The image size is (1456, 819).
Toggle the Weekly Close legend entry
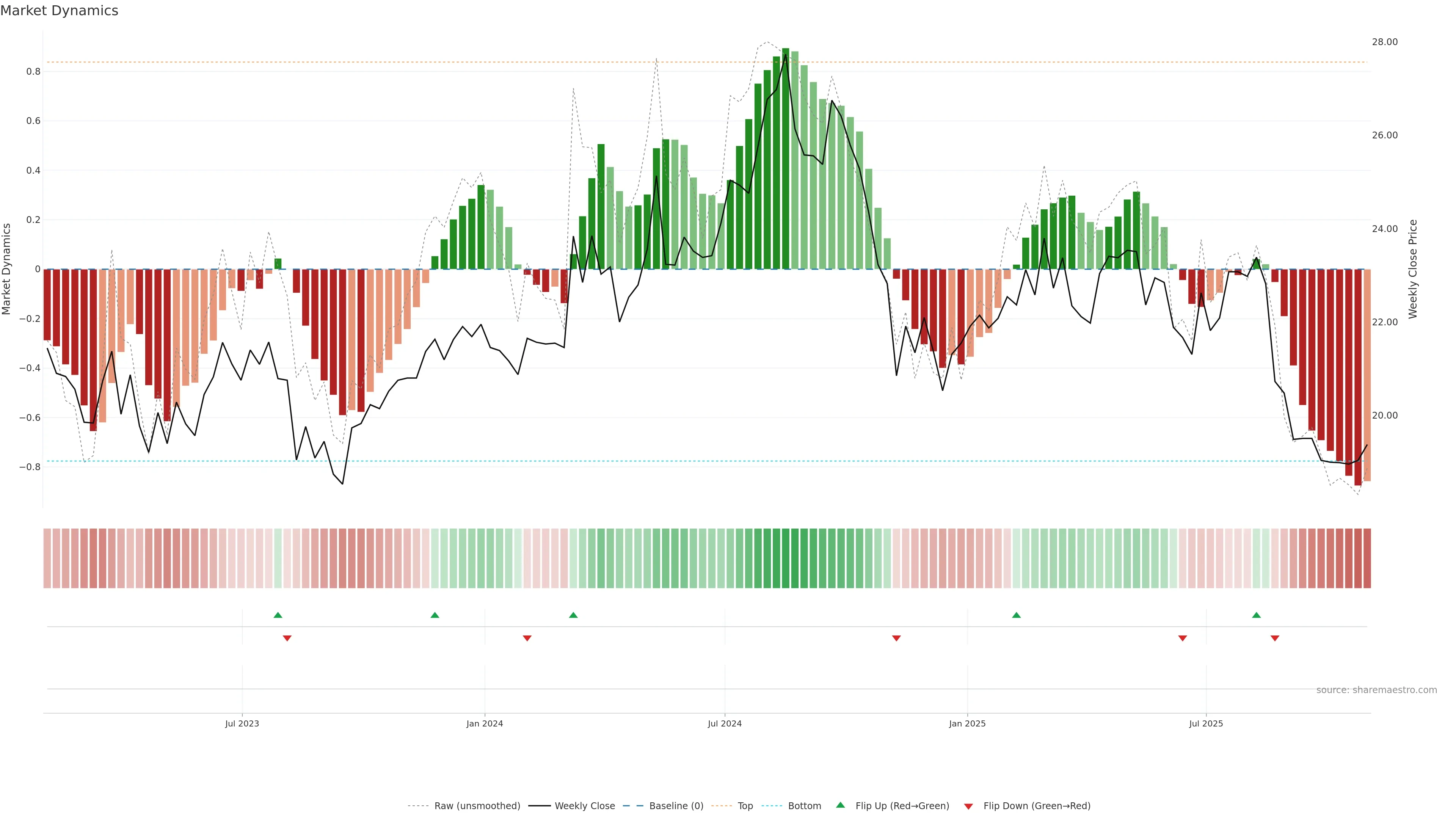584,806
